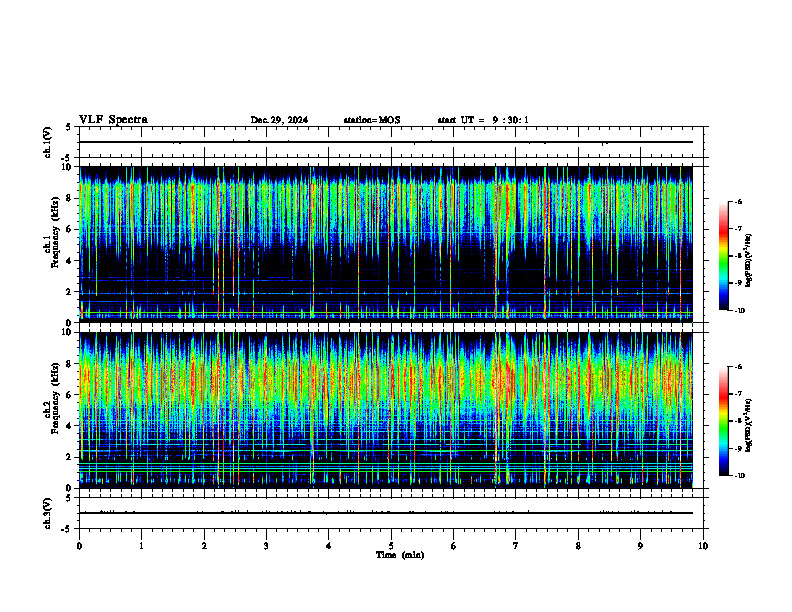Screen dimensions: 792x612
Task: Click the "VLF Spectra" plot title
Action: [113, 120]
